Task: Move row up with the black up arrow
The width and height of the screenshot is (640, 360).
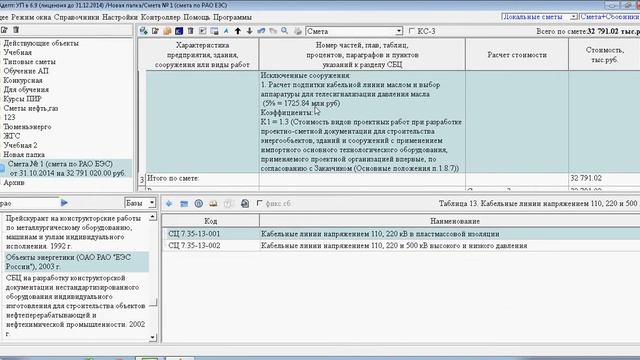Action: (238, 31)
